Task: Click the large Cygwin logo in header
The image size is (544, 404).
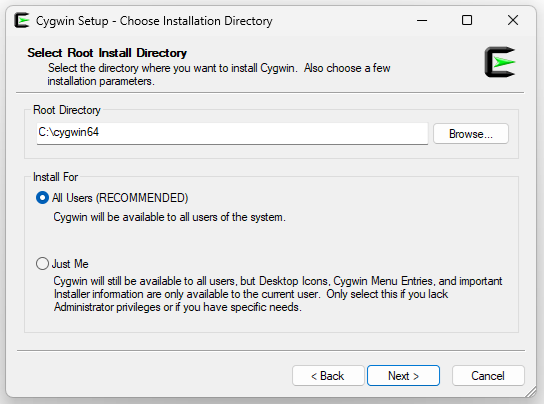Action: click(500, 62)
